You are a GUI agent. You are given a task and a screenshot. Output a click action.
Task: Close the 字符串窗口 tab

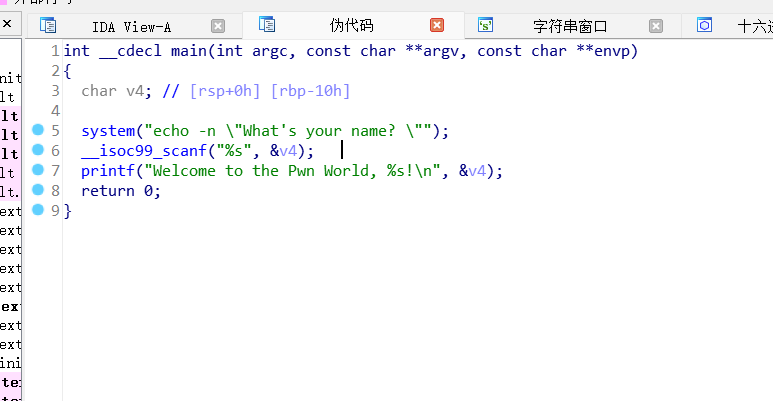click(656, 26)
